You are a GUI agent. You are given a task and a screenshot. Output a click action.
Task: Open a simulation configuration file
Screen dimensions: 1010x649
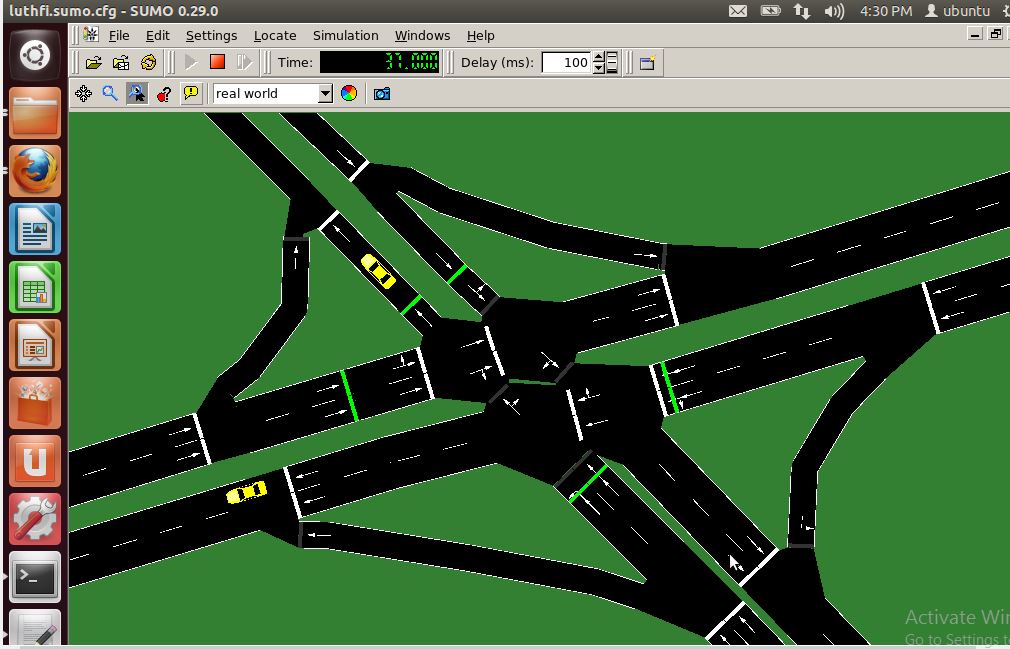click(x=95, y=62)
